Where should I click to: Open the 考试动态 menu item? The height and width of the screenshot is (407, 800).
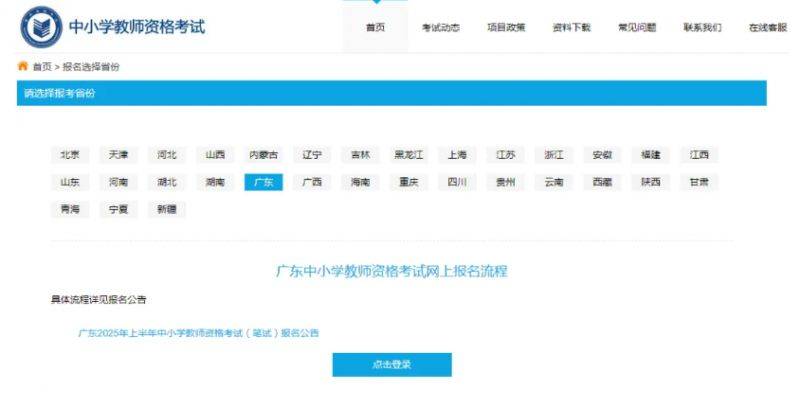tap(440, 28)
